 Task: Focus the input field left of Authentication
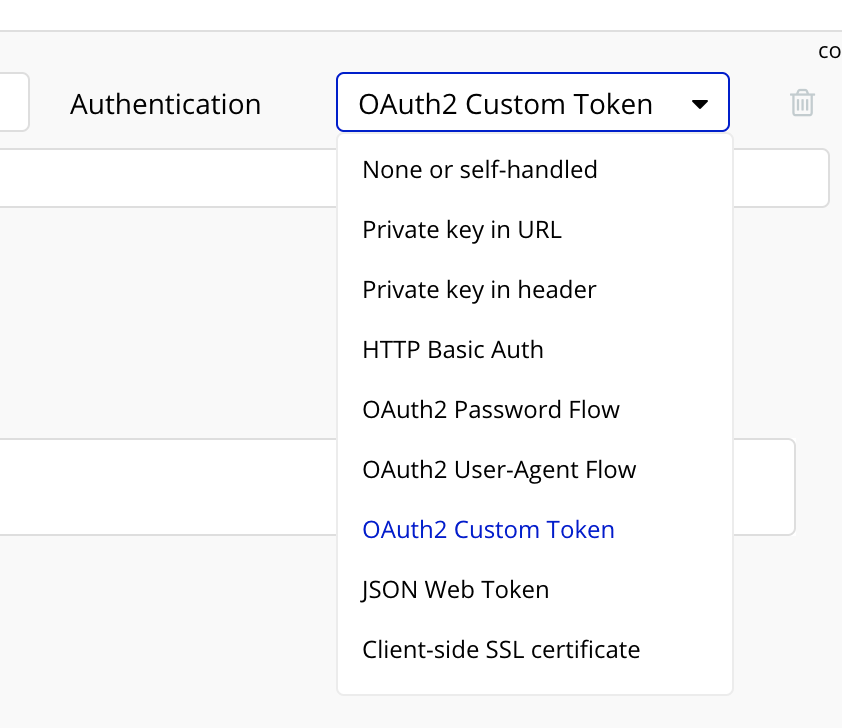[13, 102]
